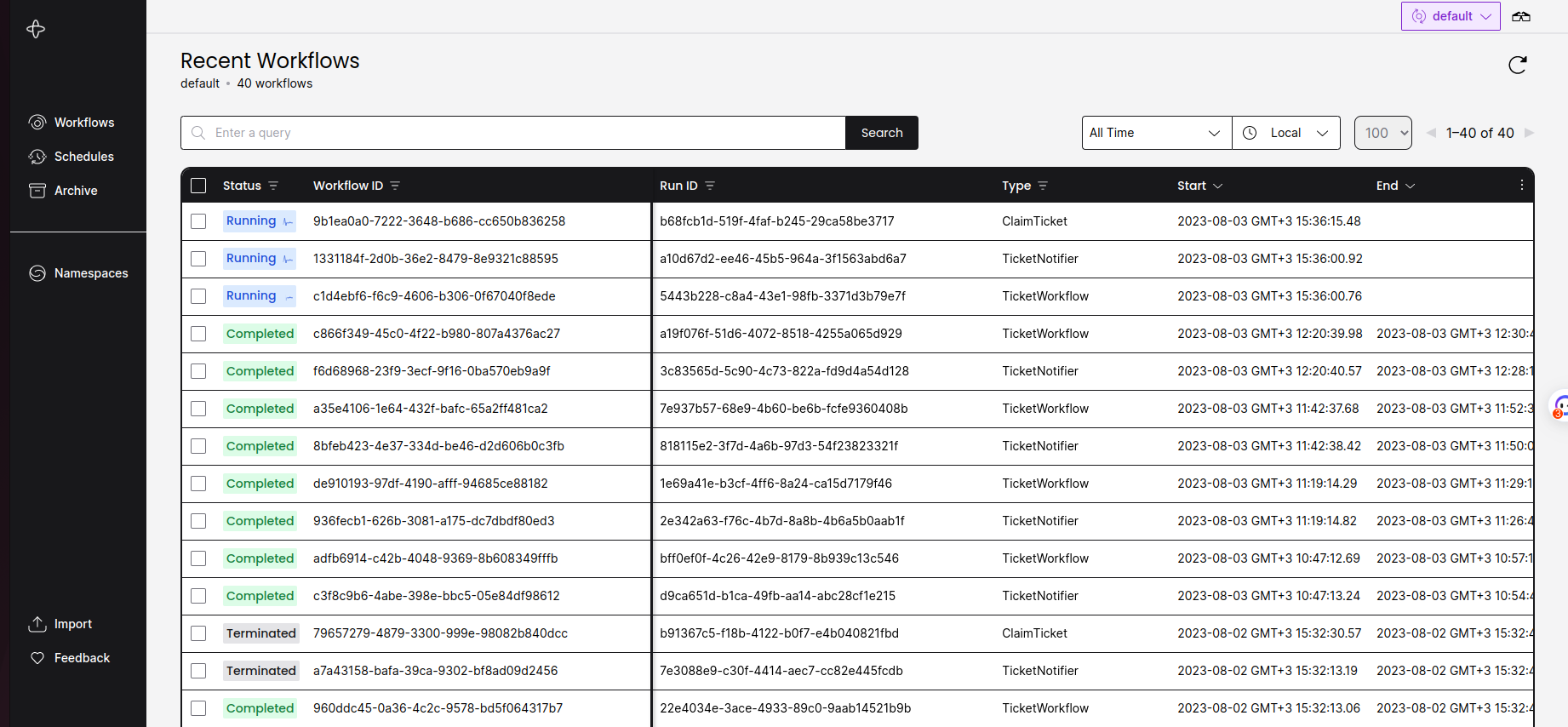The height and width of the screenshot is (727, 1568).
Task: Go to the next page arrow
Action: pos(1530,133)
